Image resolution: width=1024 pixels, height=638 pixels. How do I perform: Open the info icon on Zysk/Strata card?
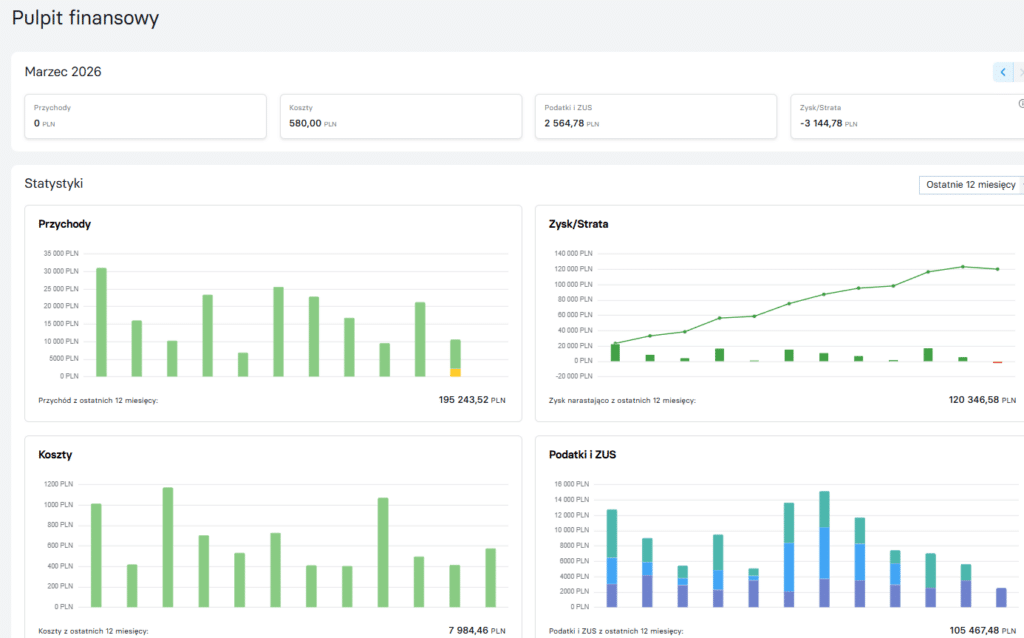(1021, 103)
